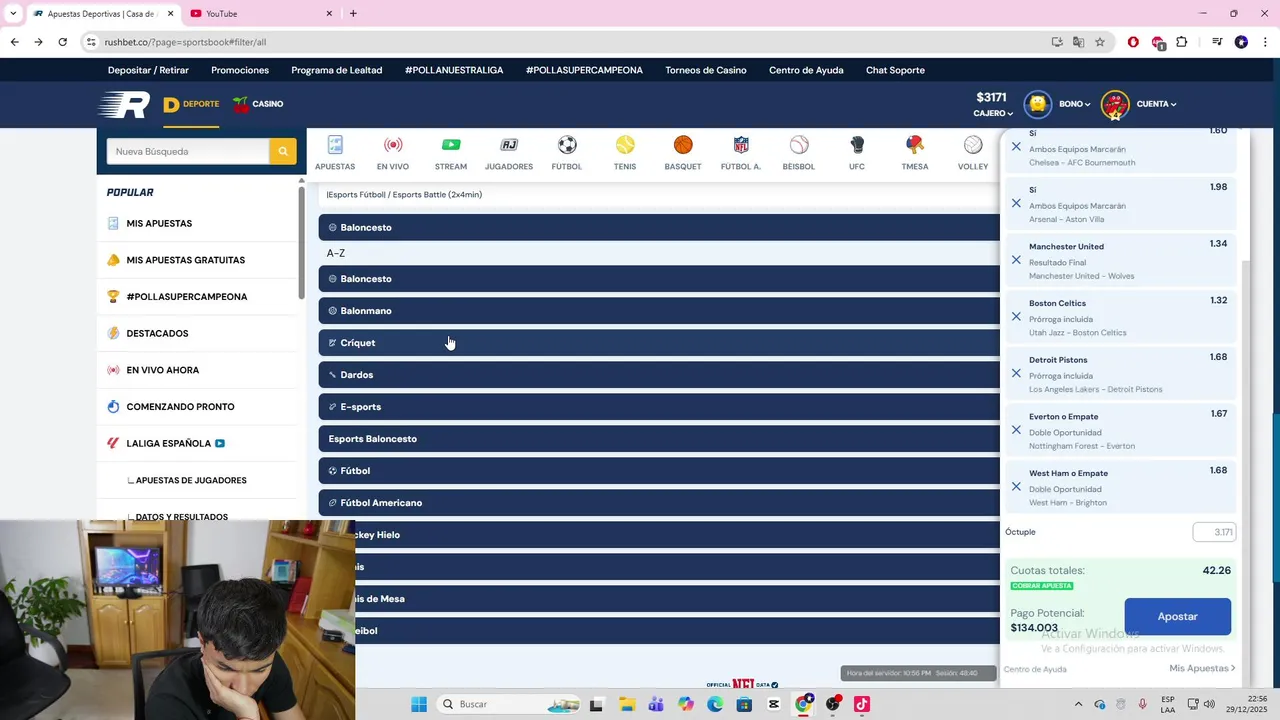1280x720 pixels.
Task: Click the Óctuple stake amount field
Action: coord(1214,532)
